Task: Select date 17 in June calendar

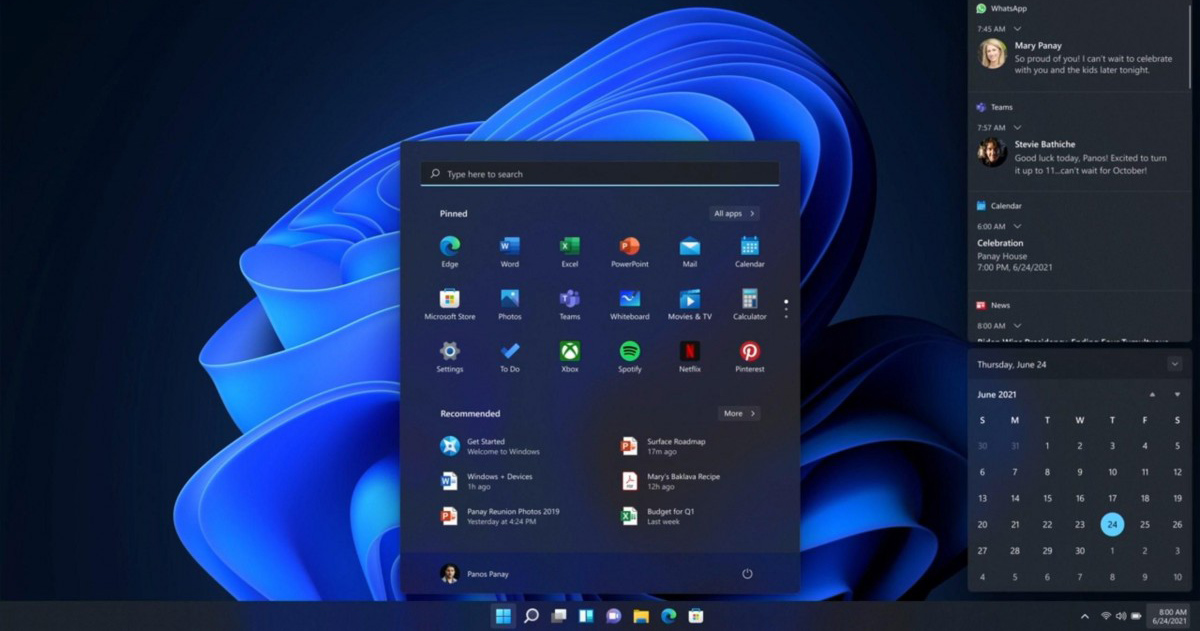Action: [1112, 498]
